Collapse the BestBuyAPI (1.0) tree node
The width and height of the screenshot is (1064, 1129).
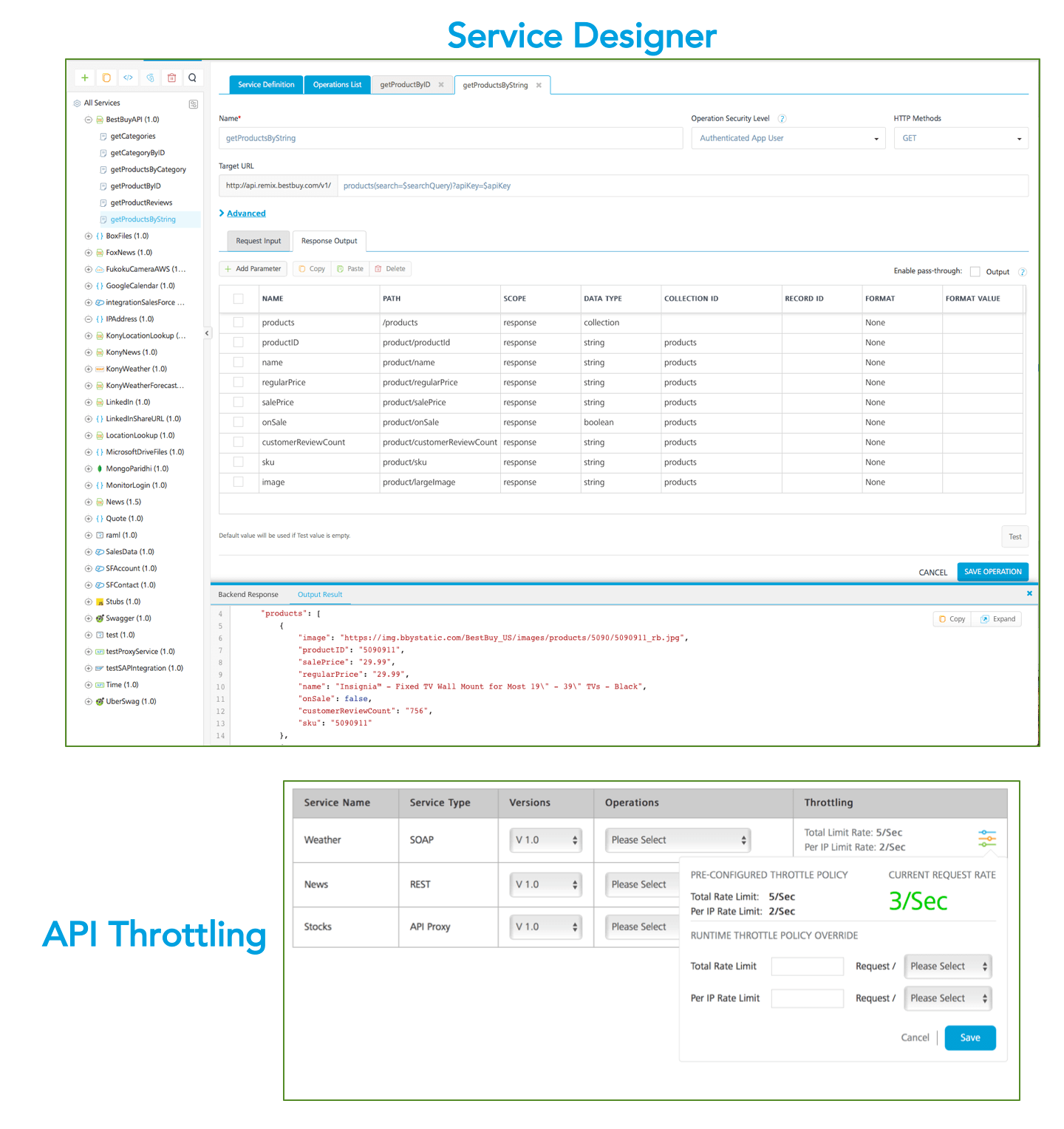point(89,120)
